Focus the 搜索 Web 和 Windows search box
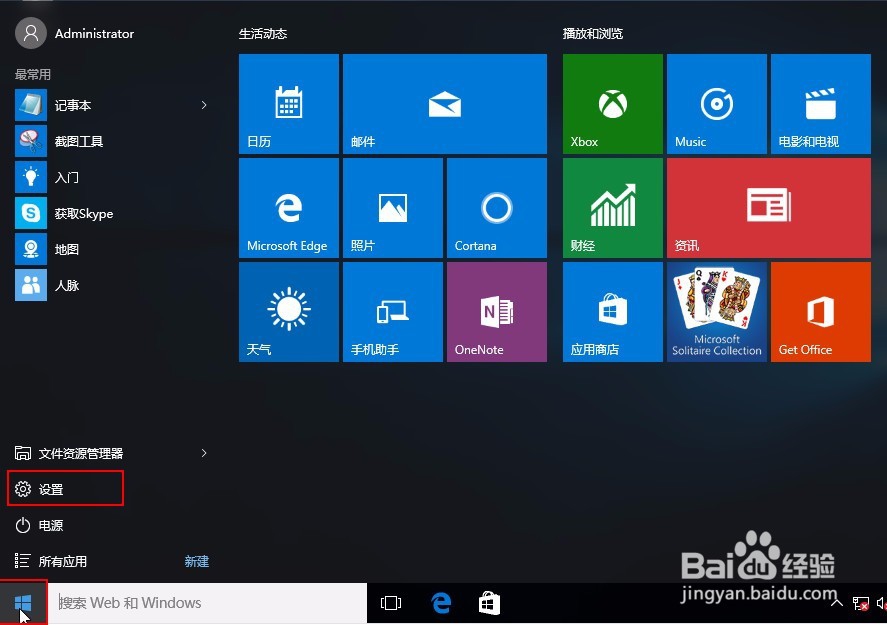The width and height of the screenshot is (887, 625). tap(208, 603)
